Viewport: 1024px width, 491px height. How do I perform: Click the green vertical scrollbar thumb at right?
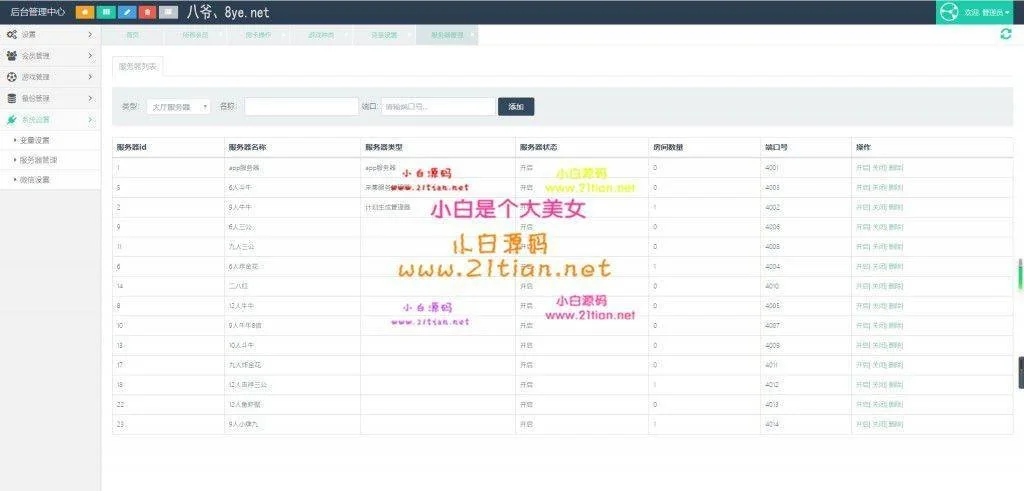click(x=1020, y=270)
